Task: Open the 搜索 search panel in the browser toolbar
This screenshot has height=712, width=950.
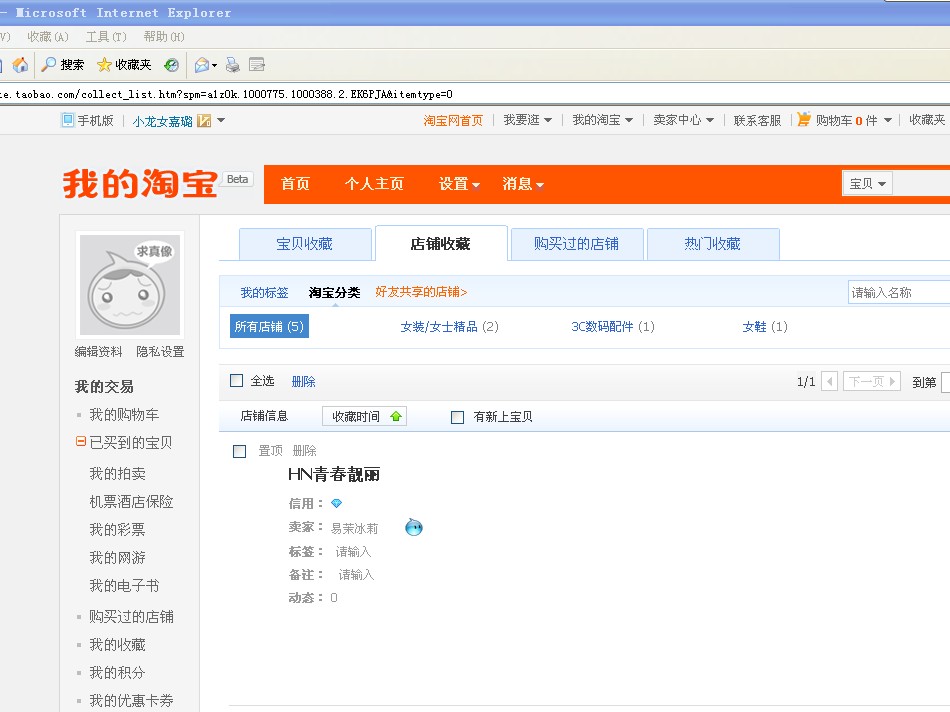Action: 62,64
